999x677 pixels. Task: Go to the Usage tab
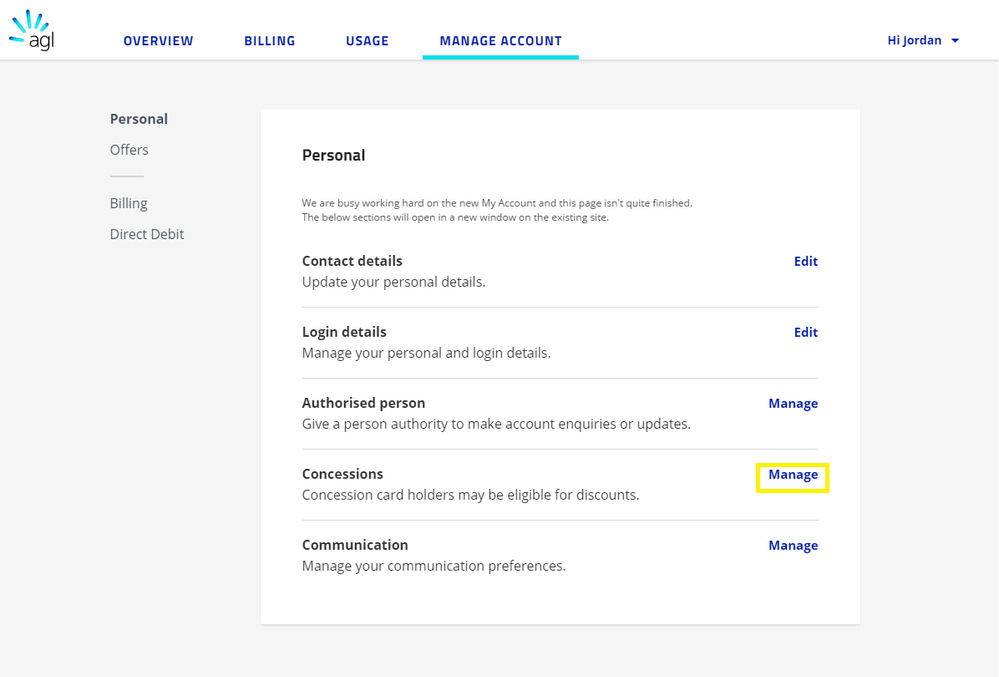367,41
